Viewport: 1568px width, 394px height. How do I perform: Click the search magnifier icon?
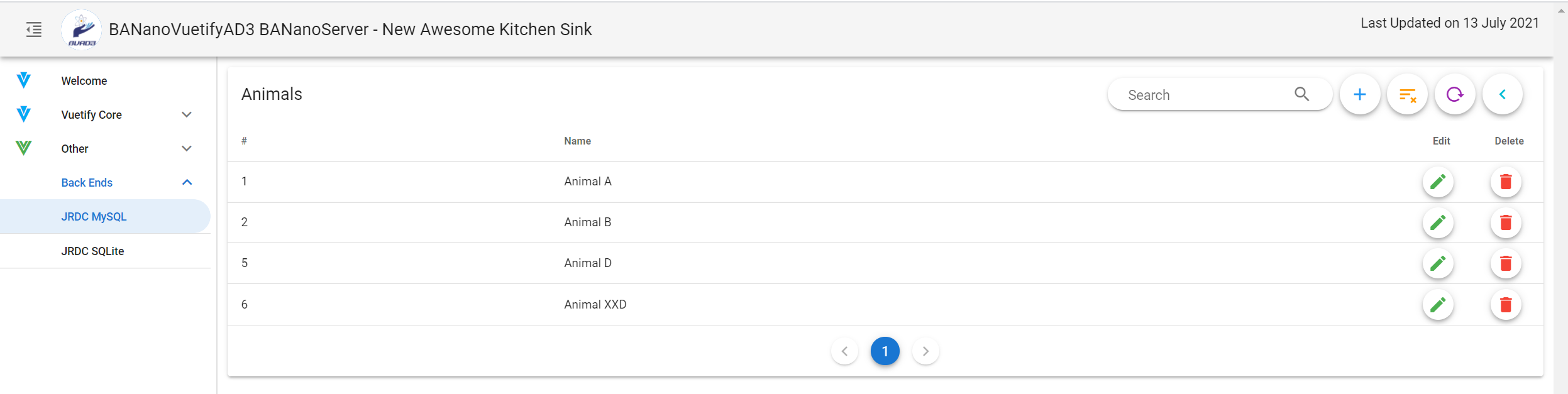coord(1301,94)
